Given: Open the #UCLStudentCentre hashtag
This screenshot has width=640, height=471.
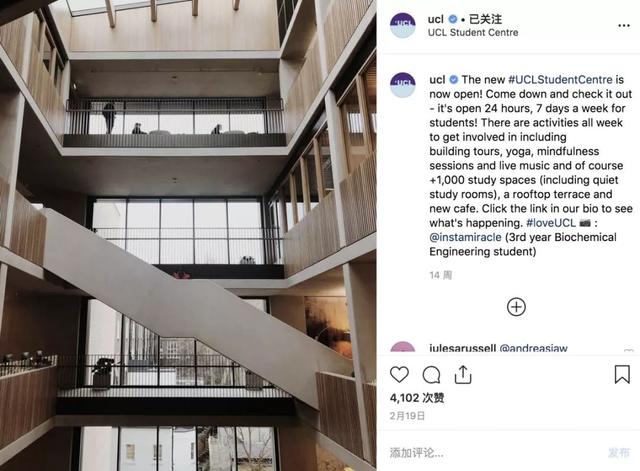Looking at the screenshot, I should (x=560, y=80).
